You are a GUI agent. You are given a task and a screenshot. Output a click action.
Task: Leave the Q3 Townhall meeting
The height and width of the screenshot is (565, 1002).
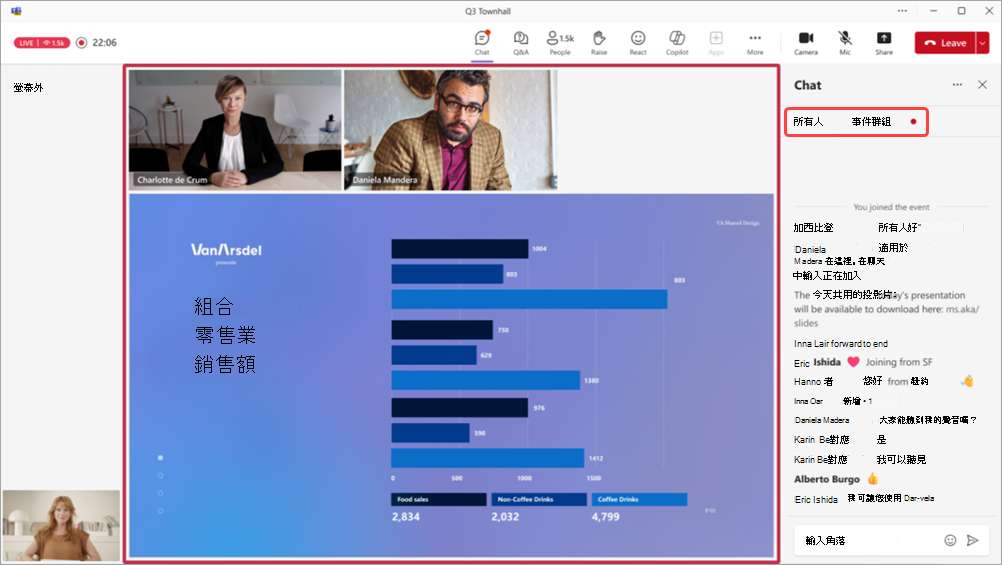pos(945,43)
